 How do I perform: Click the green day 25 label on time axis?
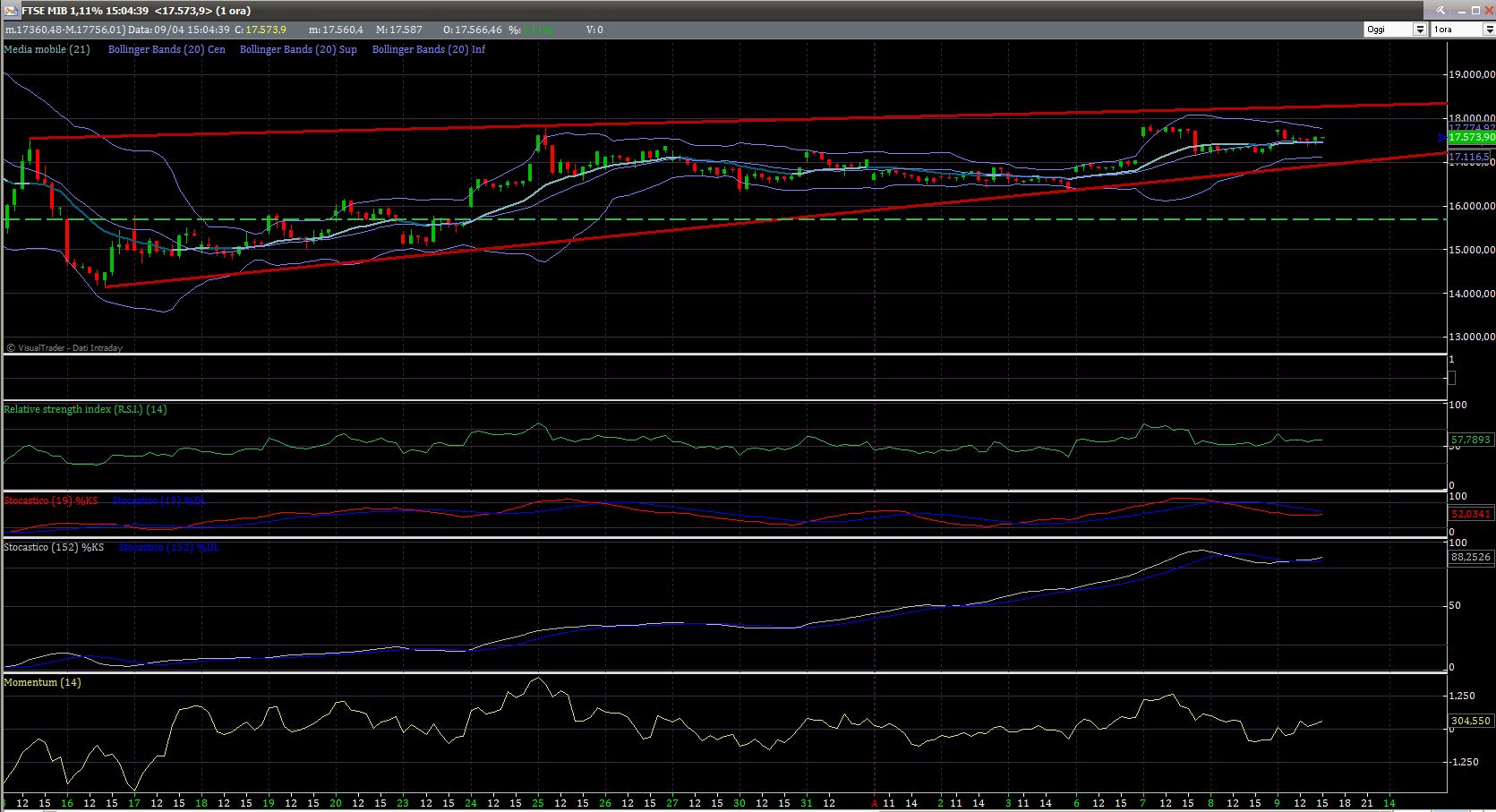(538, 803)
